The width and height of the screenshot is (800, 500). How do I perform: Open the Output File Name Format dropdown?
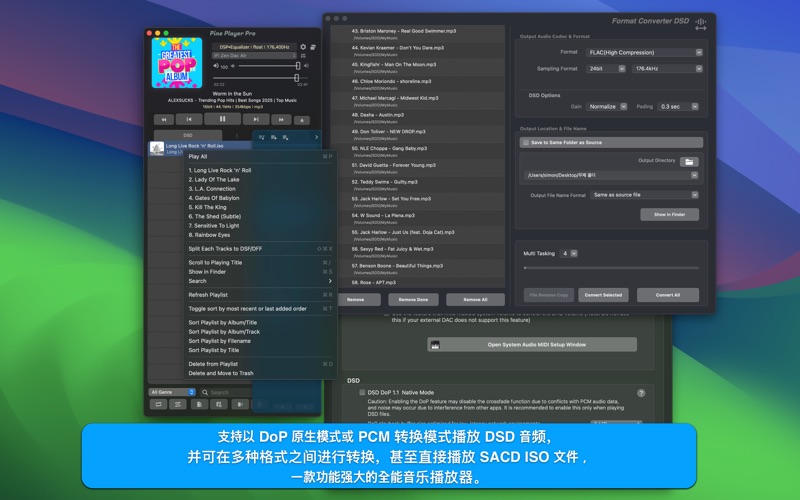[644, 195]
